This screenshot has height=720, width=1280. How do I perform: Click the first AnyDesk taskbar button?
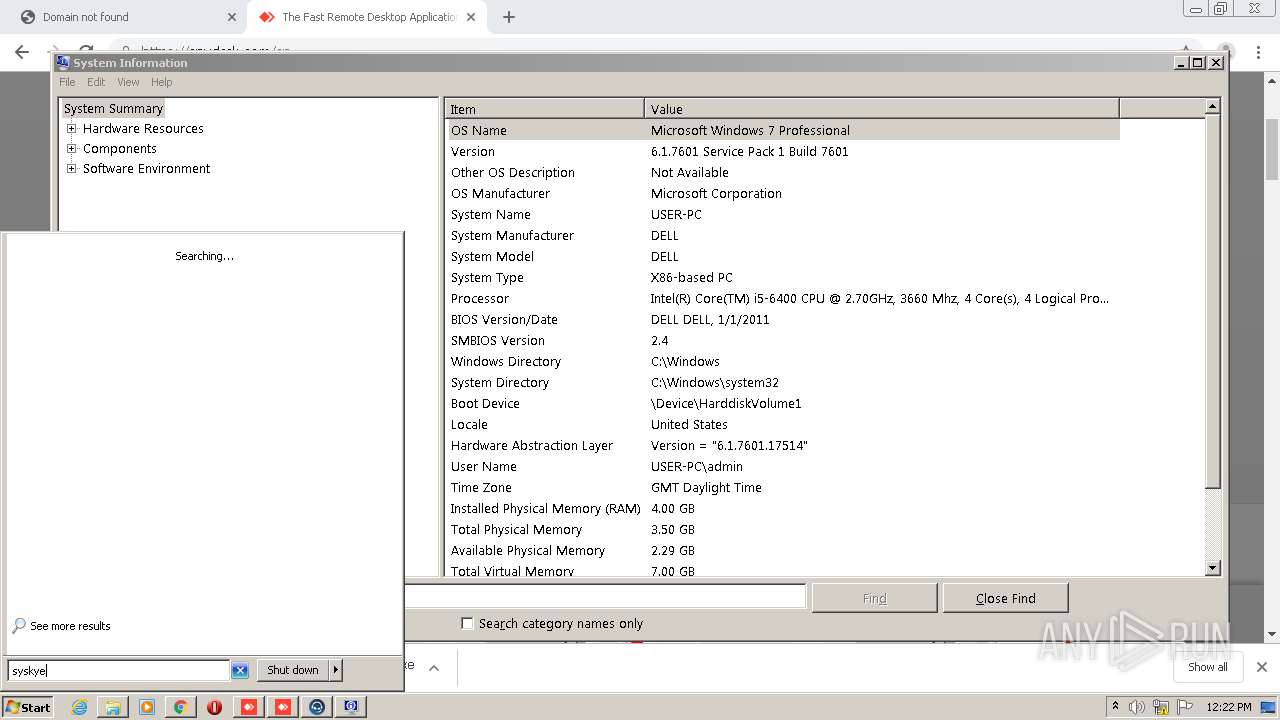pyautogui.click(x=249, y=707)
